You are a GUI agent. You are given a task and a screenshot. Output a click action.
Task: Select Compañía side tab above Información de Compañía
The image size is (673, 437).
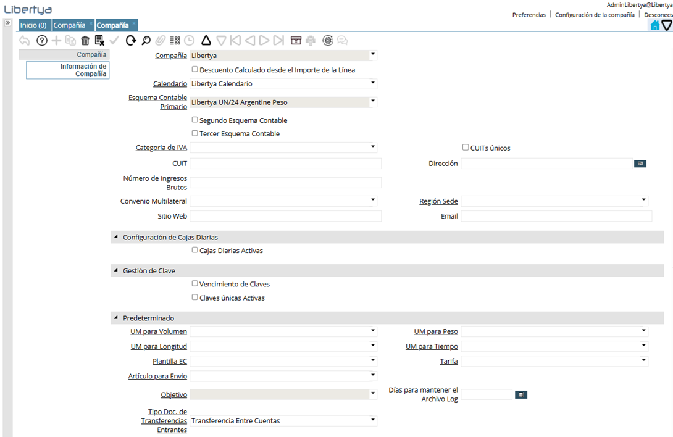(64, 55)
